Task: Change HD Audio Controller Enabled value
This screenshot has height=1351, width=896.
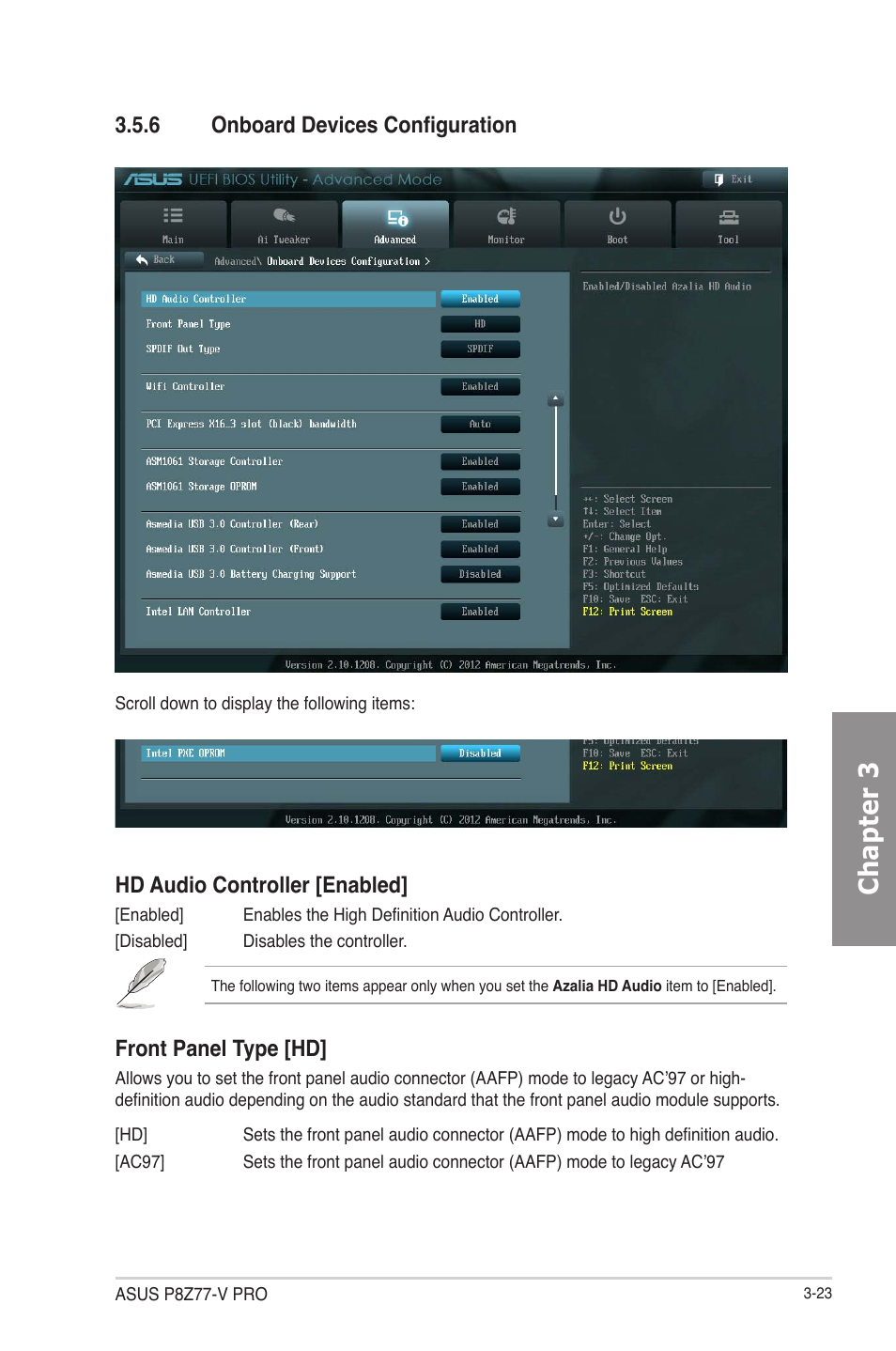Action: click(480, 299)
